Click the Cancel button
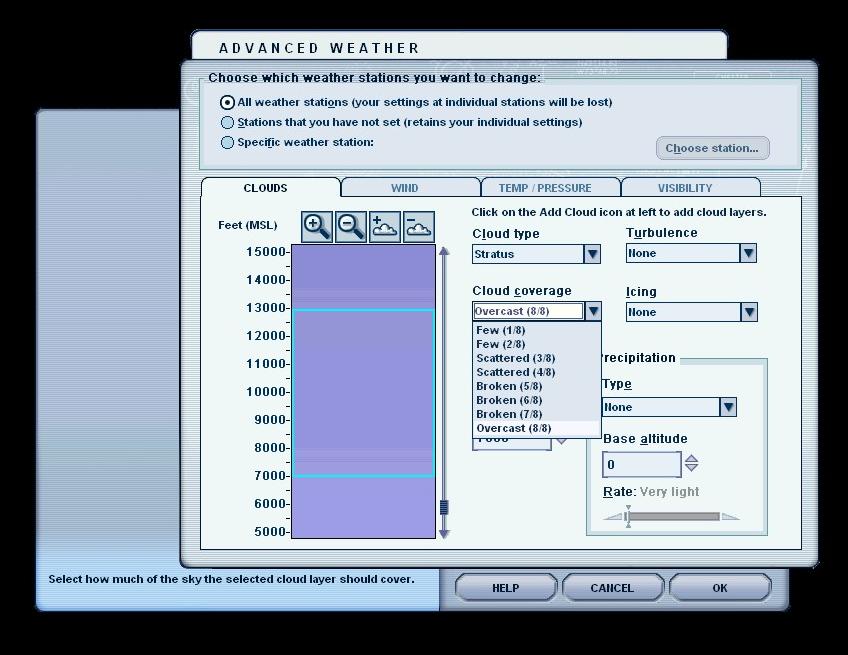Image resolution: width=848 pixels, height=655 pixels. click(x=611, y=588)
